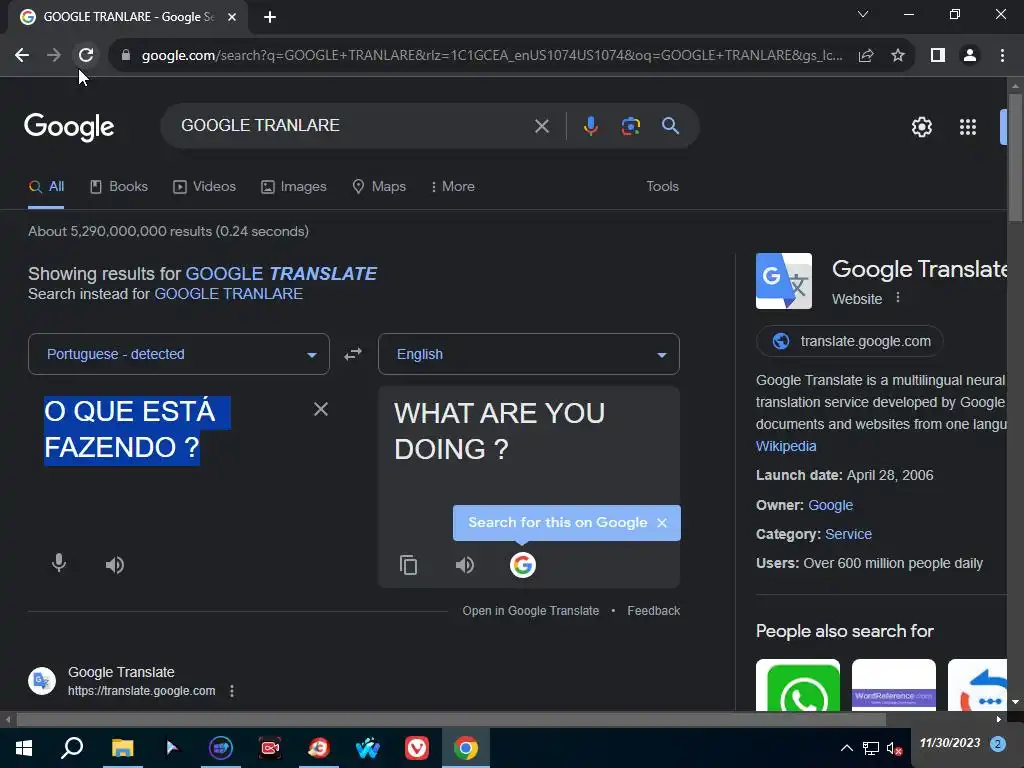
Task: Open the notification center badge
Action: click(x=998, y=744)
